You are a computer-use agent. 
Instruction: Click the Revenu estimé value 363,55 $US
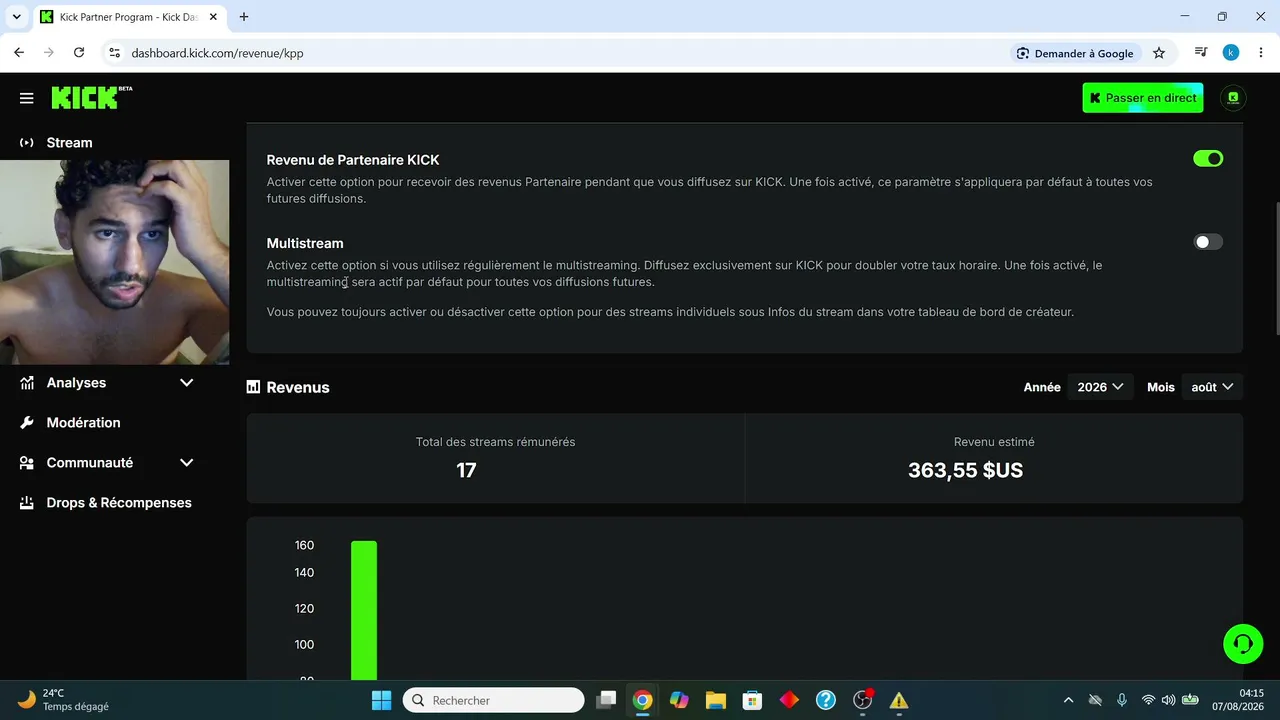(x=965, y=470)
